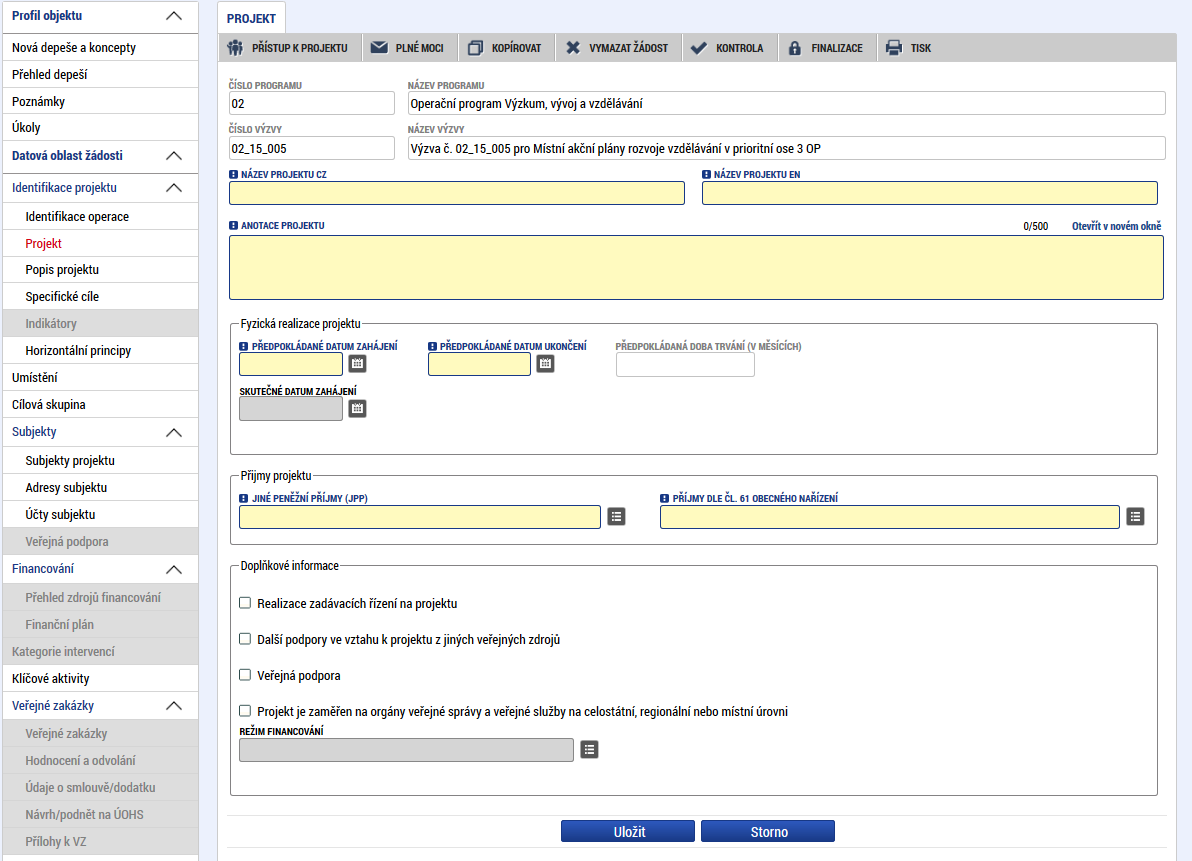Click info icon beside Anotace projektu
Screen dimensions: 1192x861
(233, 226)
